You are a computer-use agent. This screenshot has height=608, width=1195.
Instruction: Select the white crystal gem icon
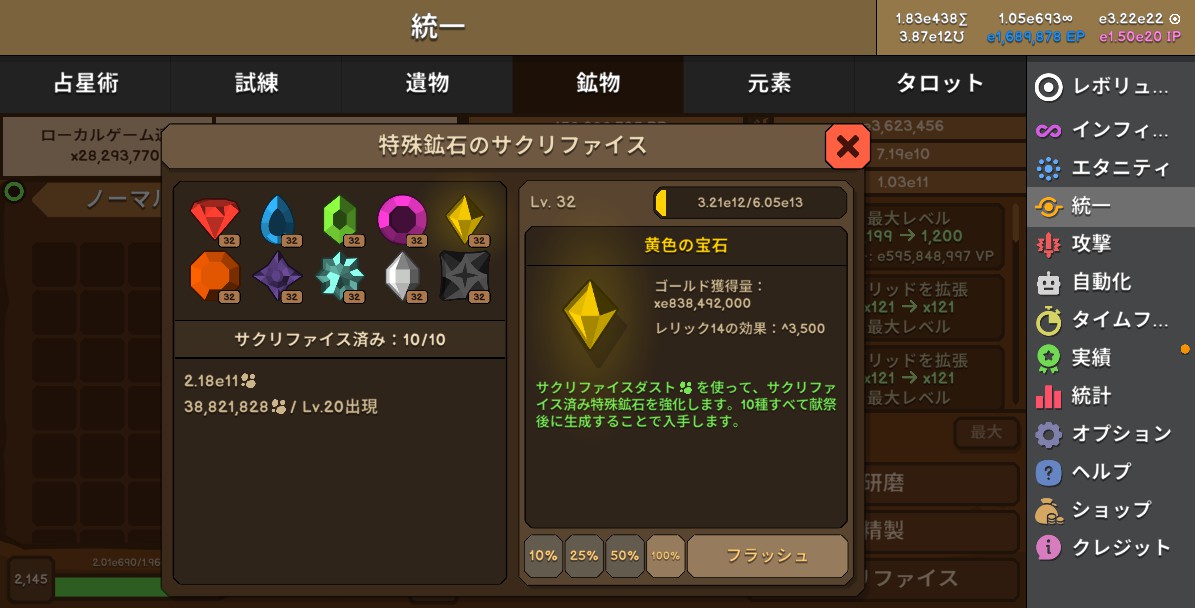click(x=402, y=277)
